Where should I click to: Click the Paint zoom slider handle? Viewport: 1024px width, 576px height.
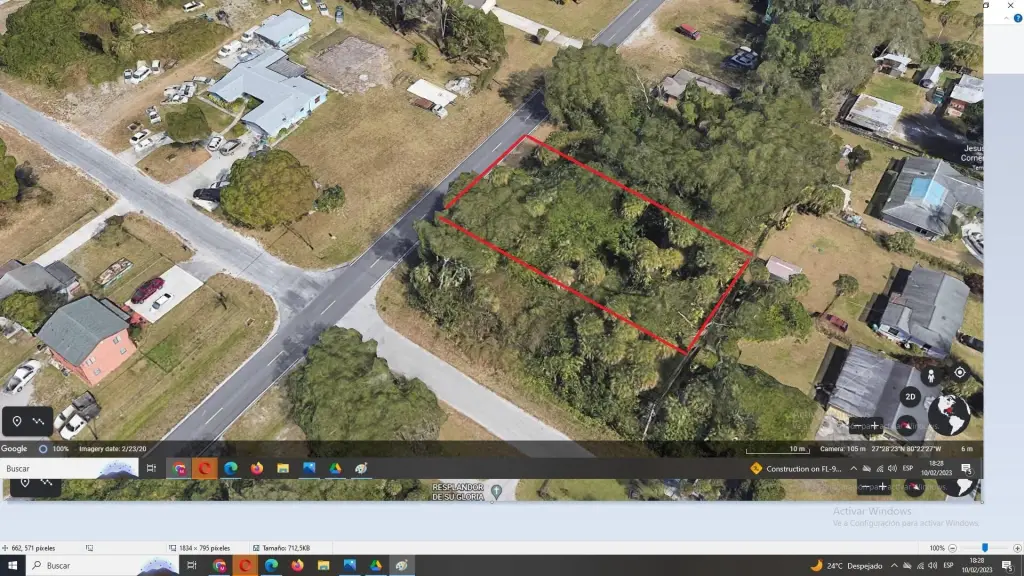tap(985, 548)
